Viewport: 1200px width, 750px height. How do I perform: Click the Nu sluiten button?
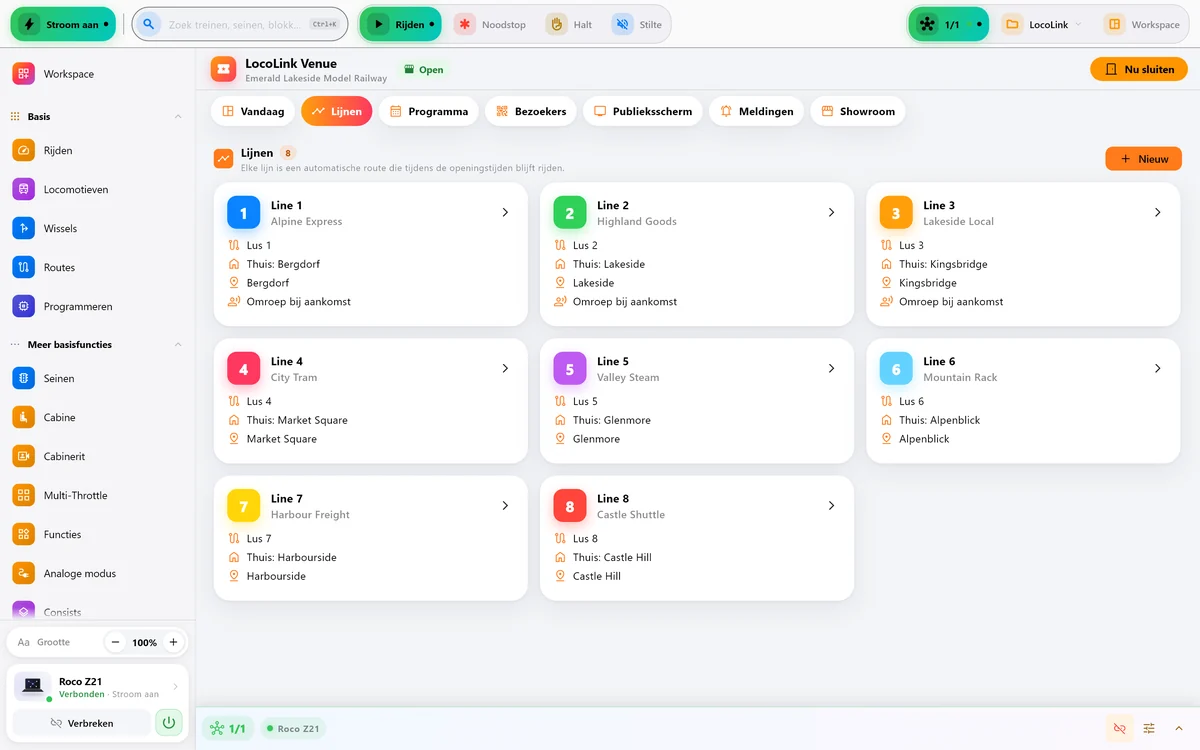click(1139, 69)
